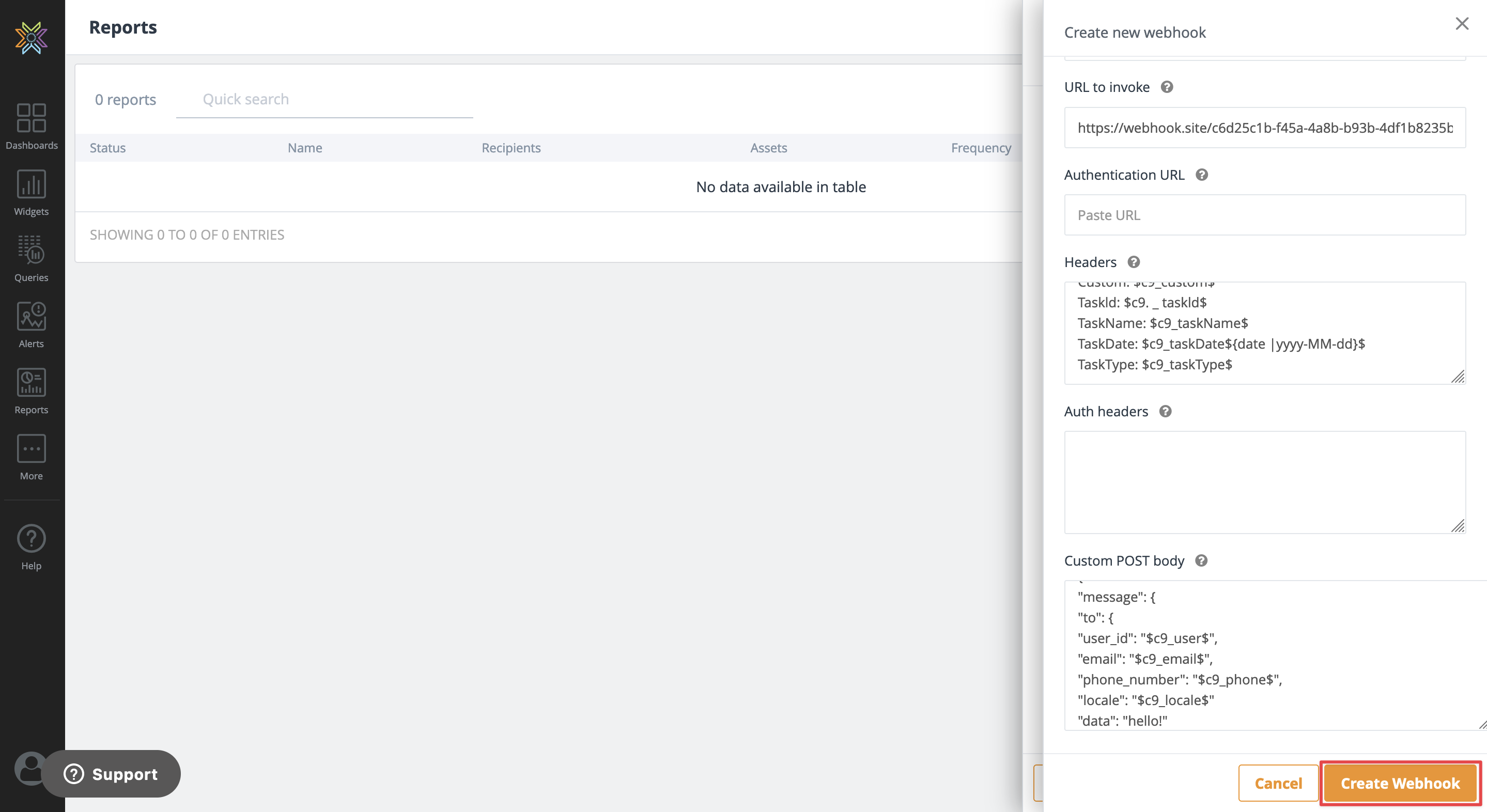Click the Auth headers help icon
This screenshot has height=812, width=1487.
(1166, 412)
